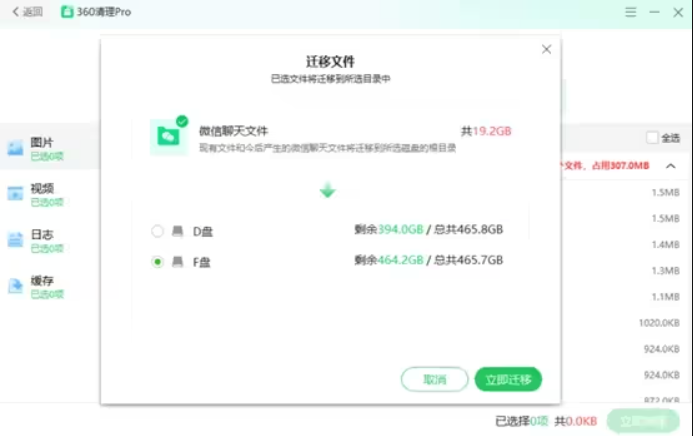Open the 图片 category in sidebar
The height and width of the screenshot is (436, 693).
pyautogui.click(x=50, y=148)
